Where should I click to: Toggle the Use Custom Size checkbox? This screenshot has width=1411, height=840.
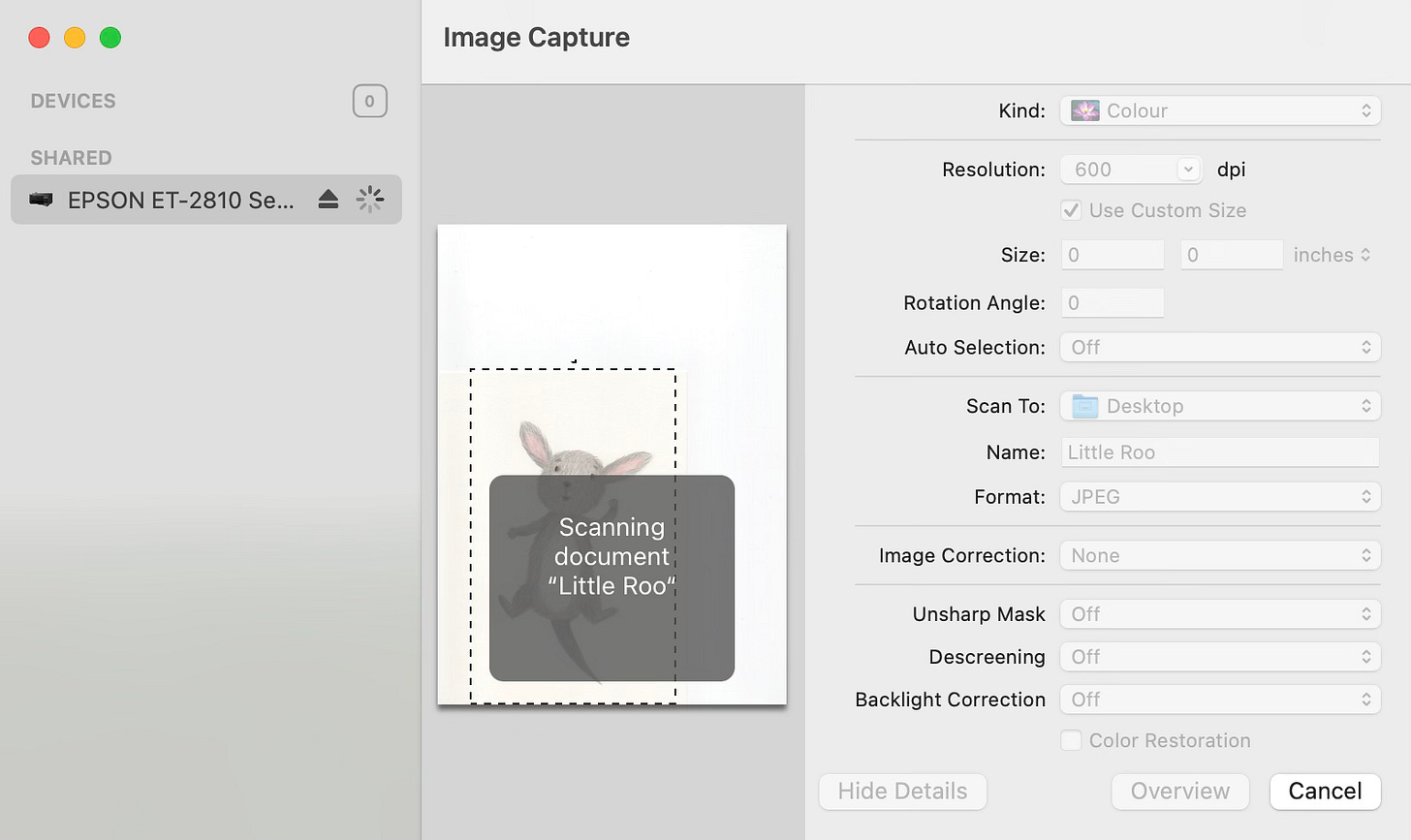pyautogui.click(x=1071, y=210)
